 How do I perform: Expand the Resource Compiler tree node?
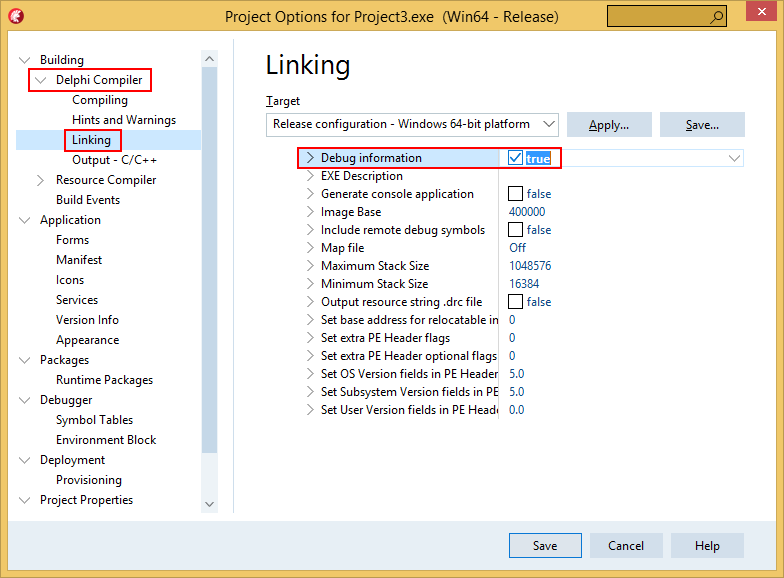pos(40,180)
